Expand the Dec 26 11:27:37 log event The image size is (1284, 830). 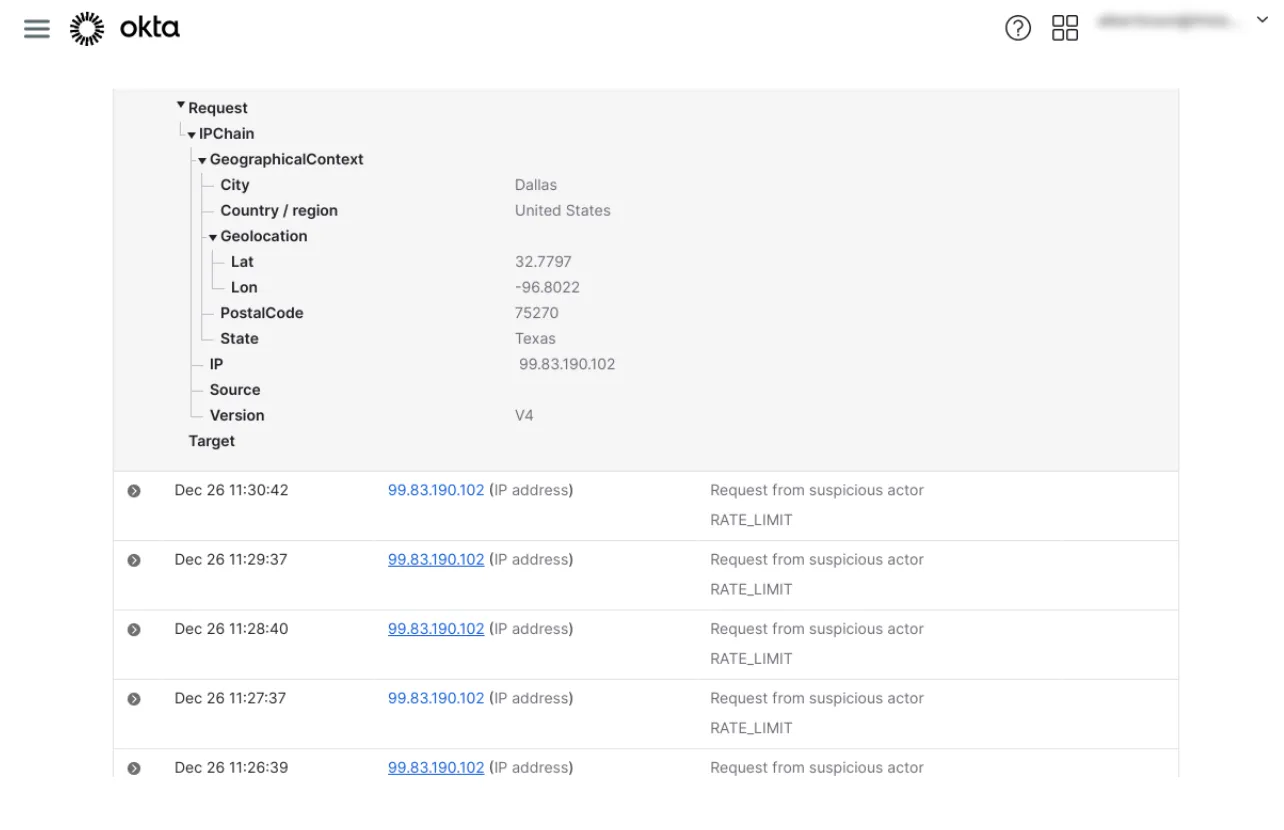(x=134, y=698)
